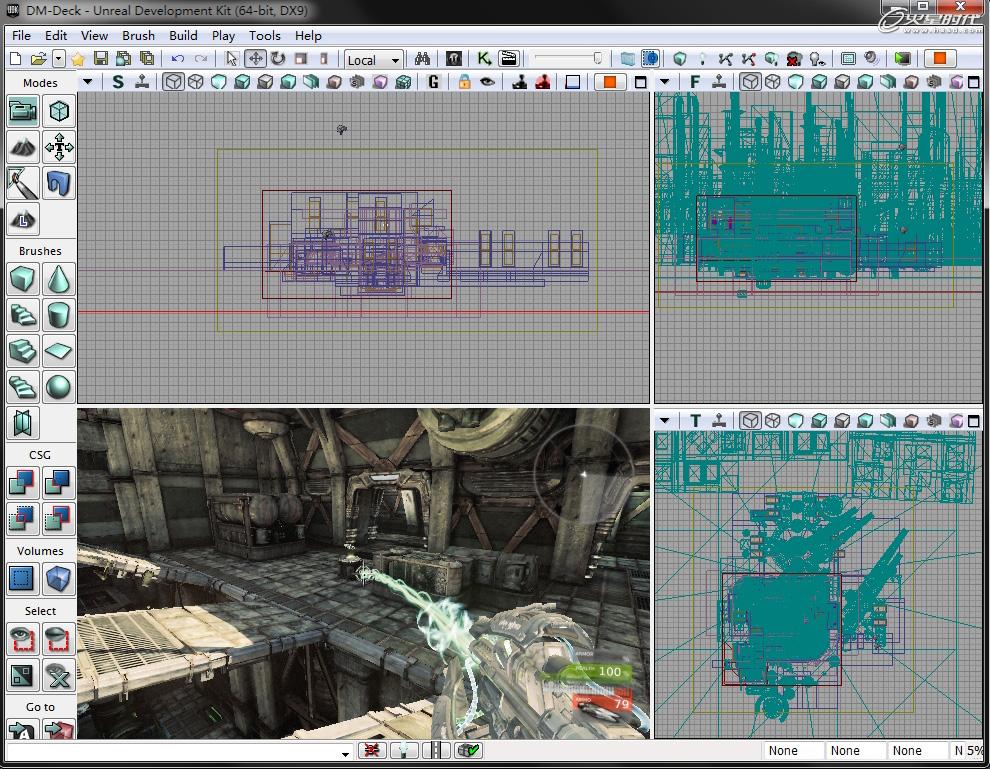990x769 pixels.
Task: Set builder brush to Curved Staircase
Action: pyautogui.click(x=23, y=315)
